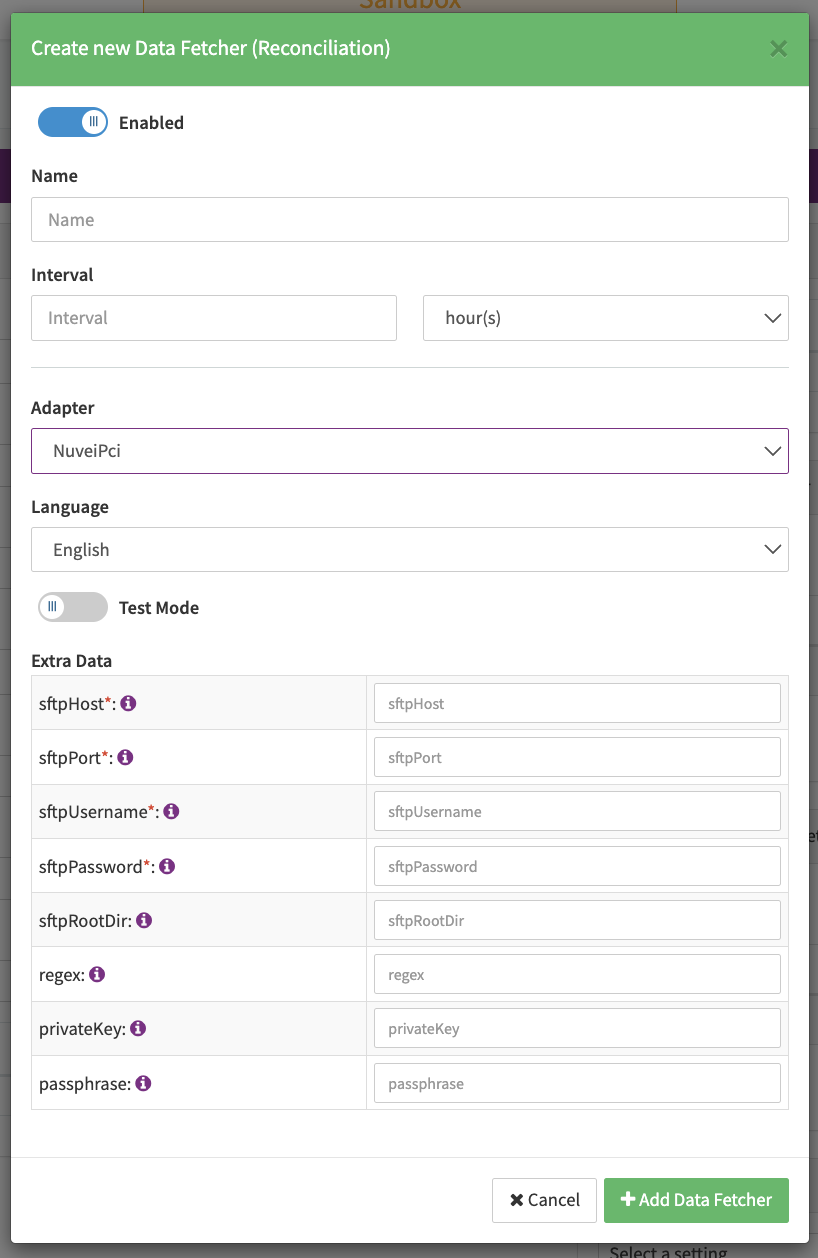Turn on the Test Mode toggle
The height and width of the screenshot is (1258, 818).
coord(73,607)
